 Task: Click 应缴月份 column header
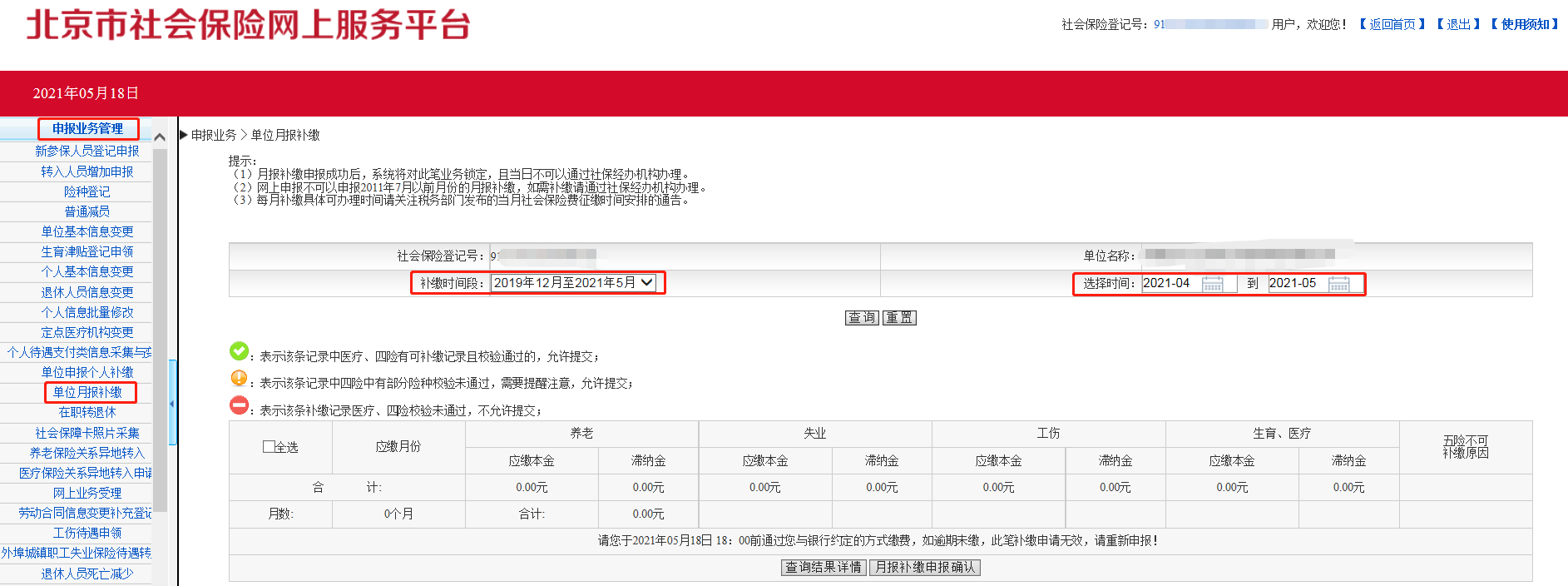point(398,447)
